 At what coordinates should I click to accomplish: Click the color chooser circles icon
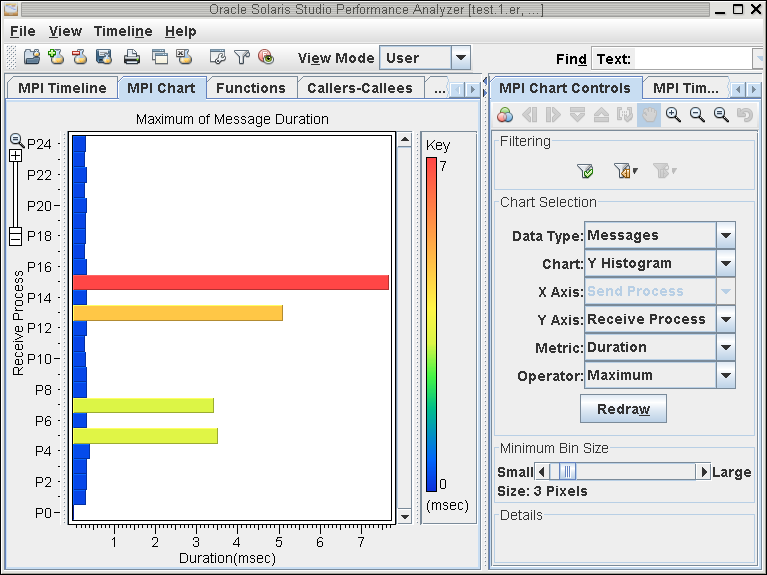(505, 115)
